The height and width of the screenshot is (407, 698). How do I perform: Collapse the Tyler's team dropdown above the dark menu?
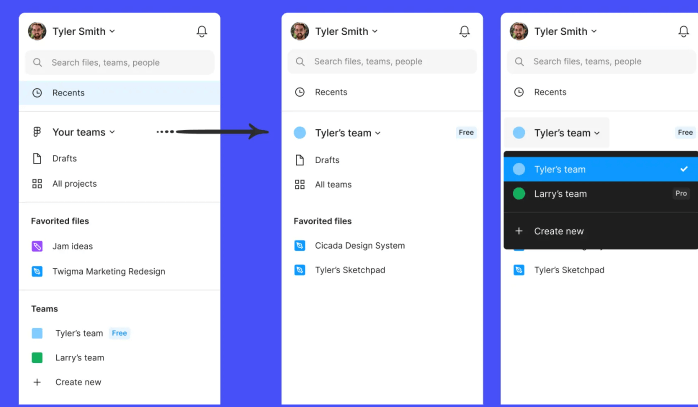tap(566, 133)
